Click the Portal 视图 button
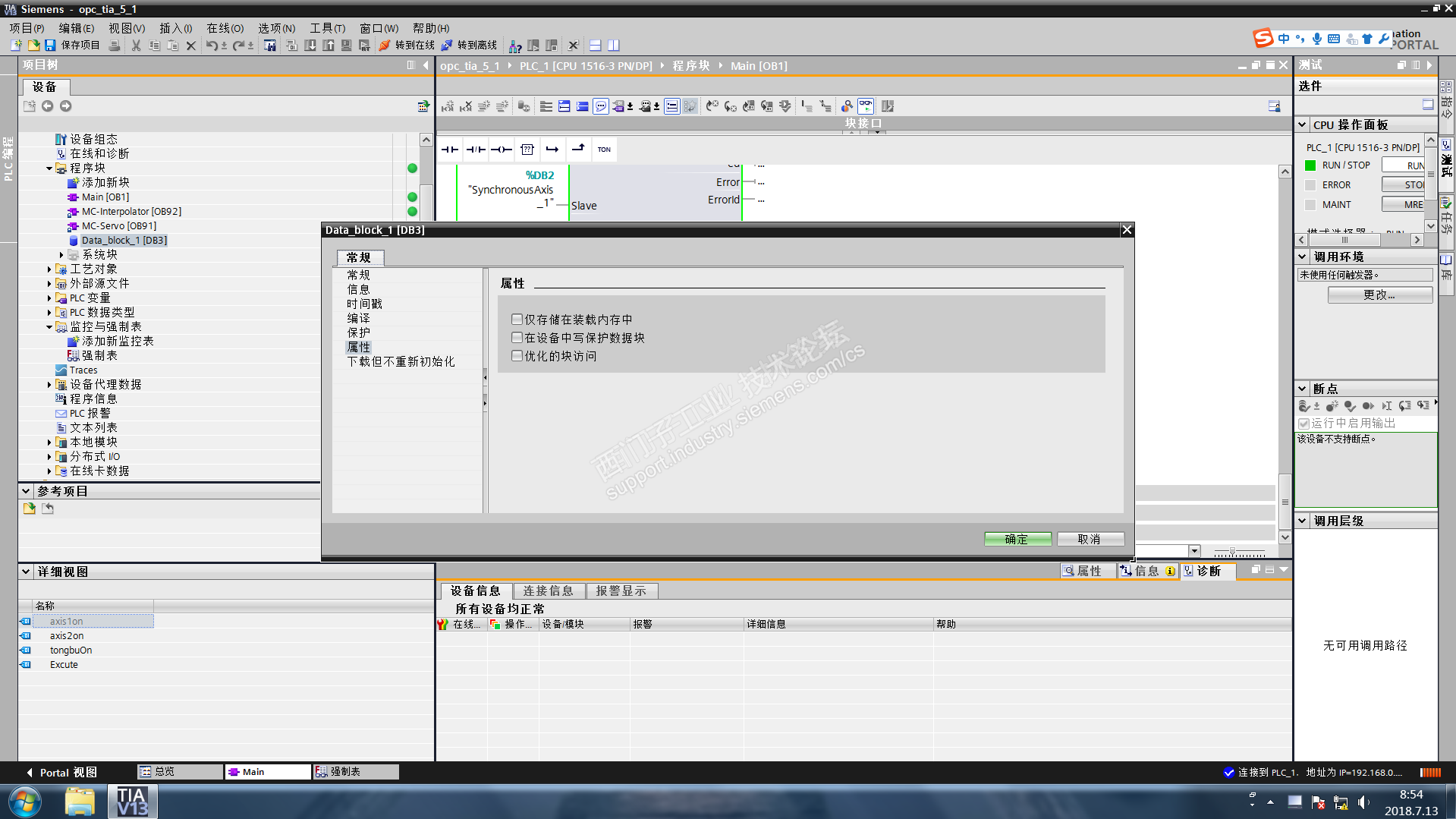The height and width of the screenshot is (819, 1456). point(61,772)
